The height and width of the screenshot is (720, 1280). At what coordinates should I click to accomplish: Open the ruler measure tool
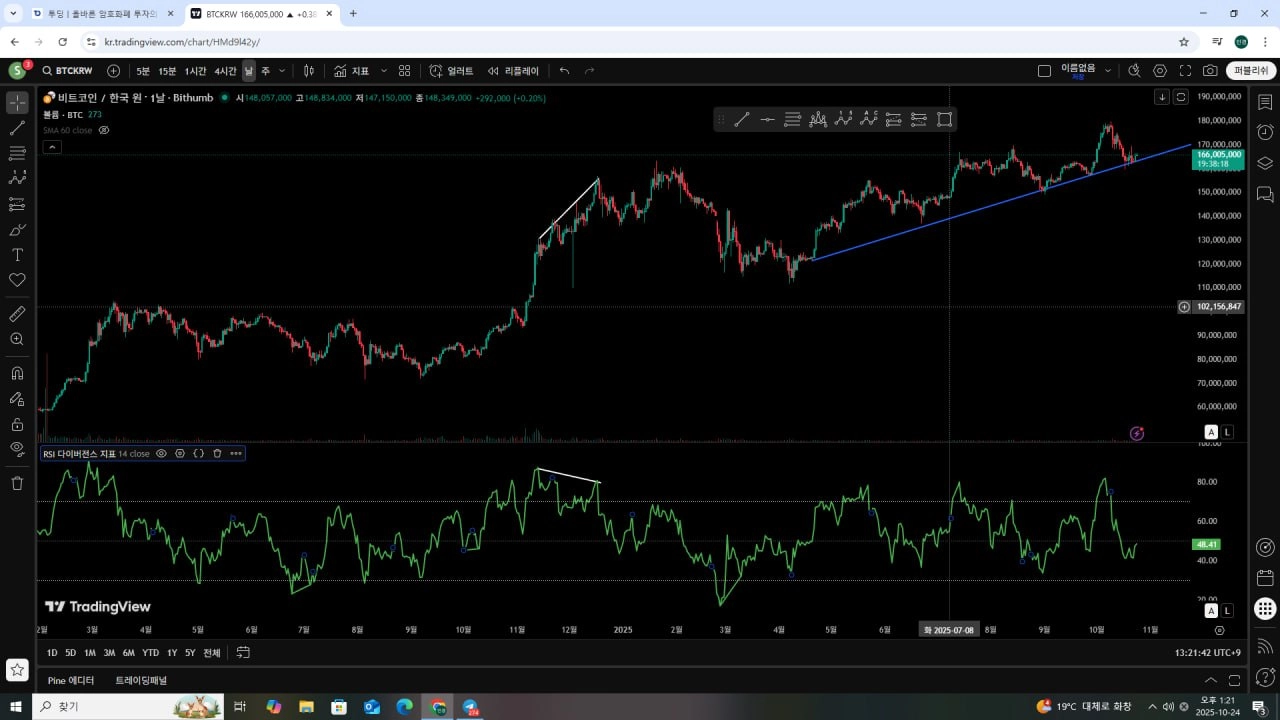click(17, 314)
